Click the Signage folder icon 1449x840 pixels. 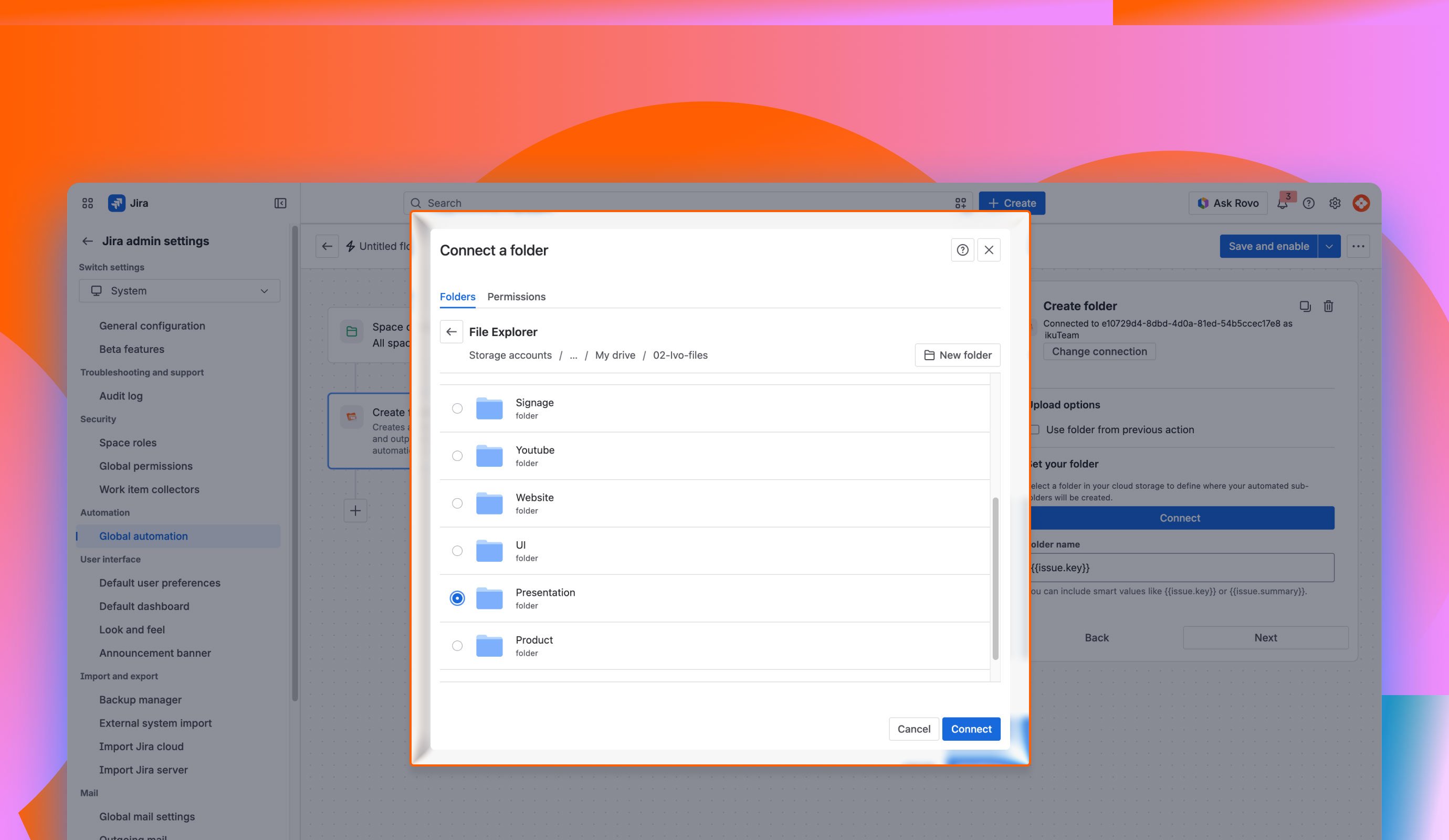[489, 408]
